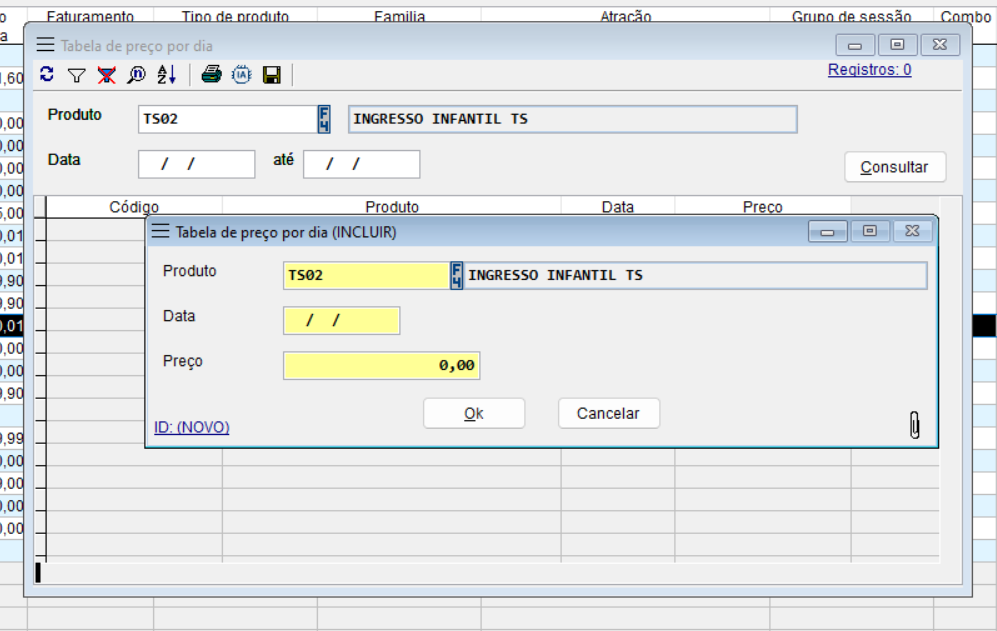Click the magnifier search icon
This screenshot has width=997, height=631.
pyautogui.click(x=136, y=75)
